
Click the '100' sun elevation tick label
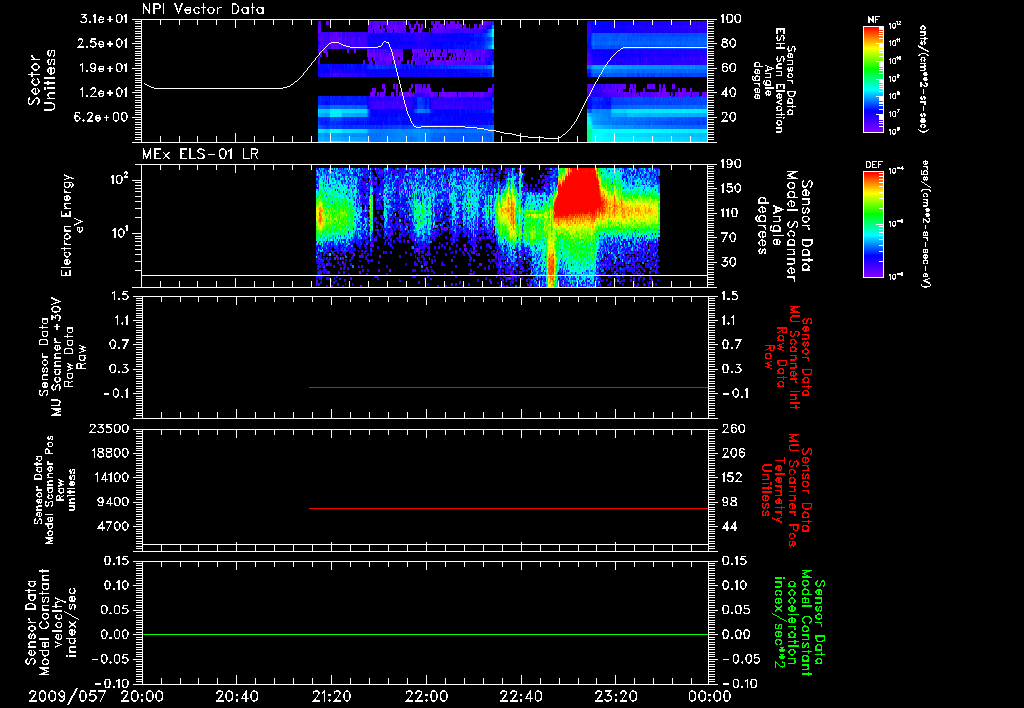click(731, 19)
